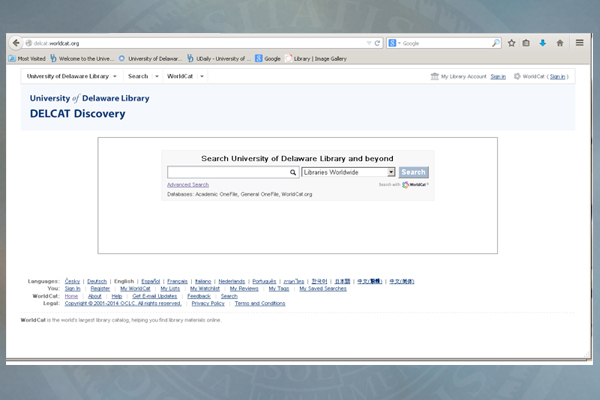Open the About footer link
This screenshot has width=600, height=400.
tap(95, 296)
